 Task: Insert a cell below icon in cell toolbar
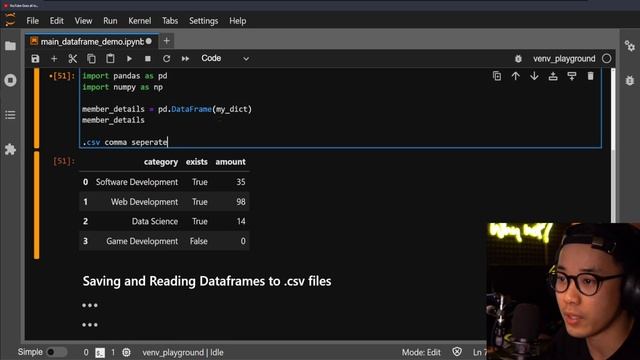coord(572,76)
